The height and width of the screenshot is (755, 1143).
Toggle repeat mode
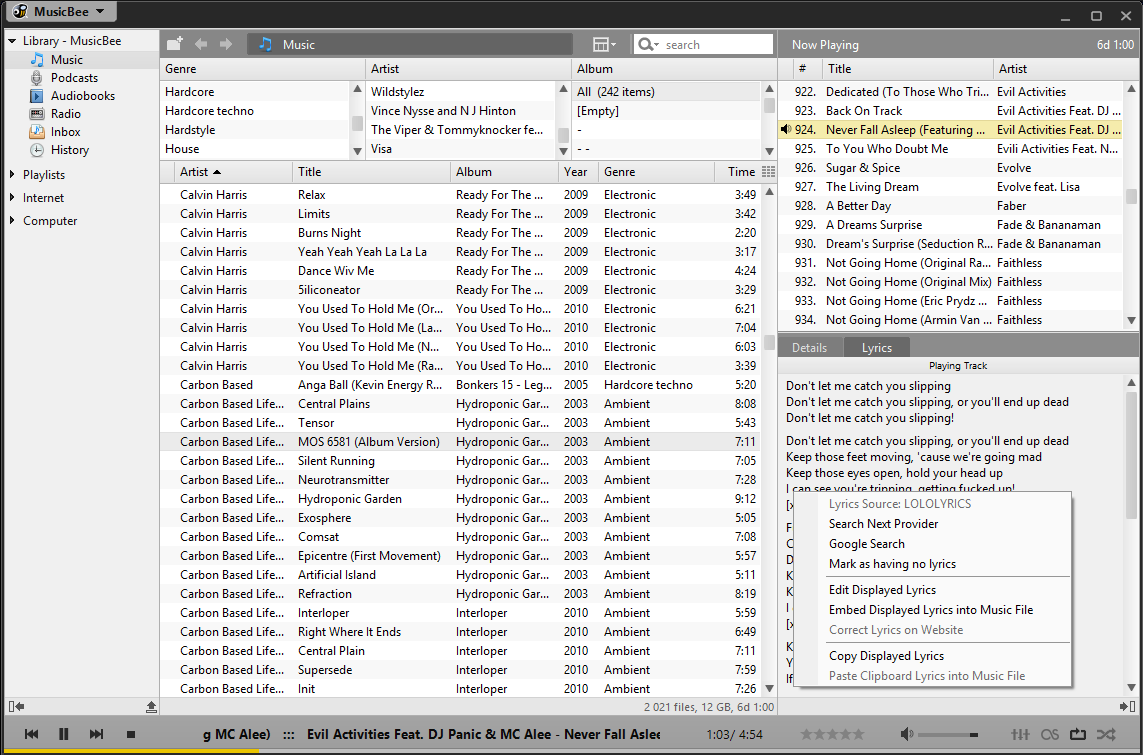pyautogui.click(x=1077, y=734)
